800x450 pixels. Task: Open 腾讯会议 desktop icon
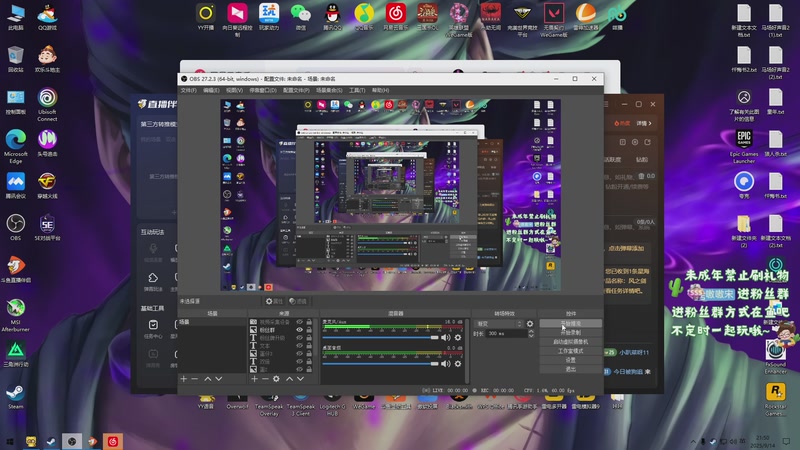[x=16, y=186]
